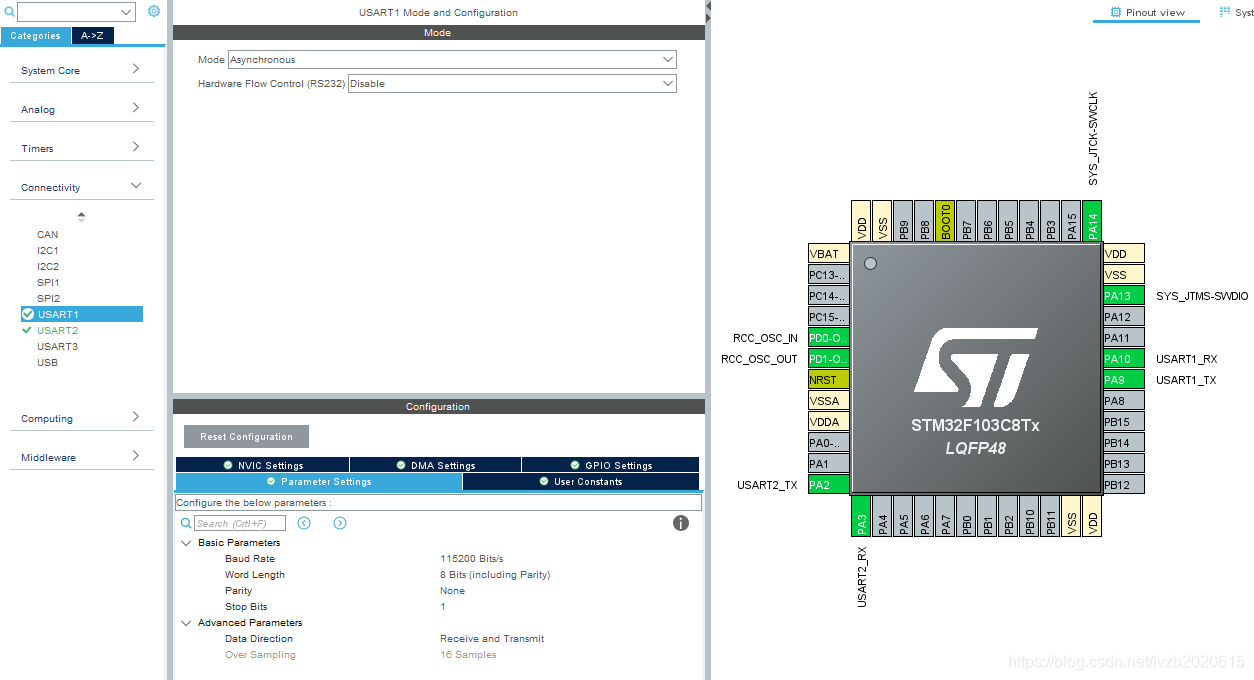
Task: Select I2C1 in the Connectivity list
Action: [x=48, y=250]
